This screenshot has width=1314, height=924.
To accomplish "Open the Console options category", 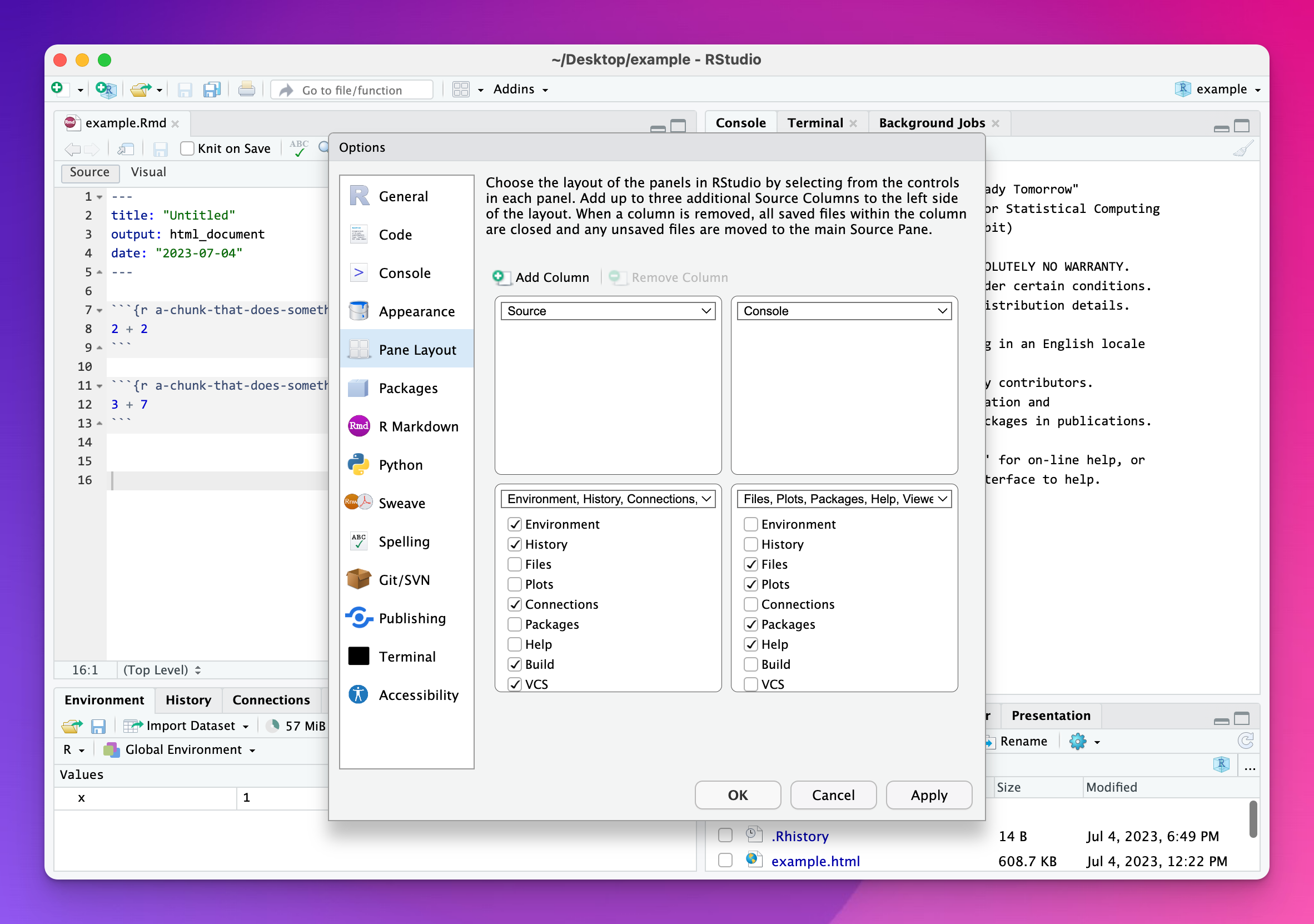I will point(406,273).
